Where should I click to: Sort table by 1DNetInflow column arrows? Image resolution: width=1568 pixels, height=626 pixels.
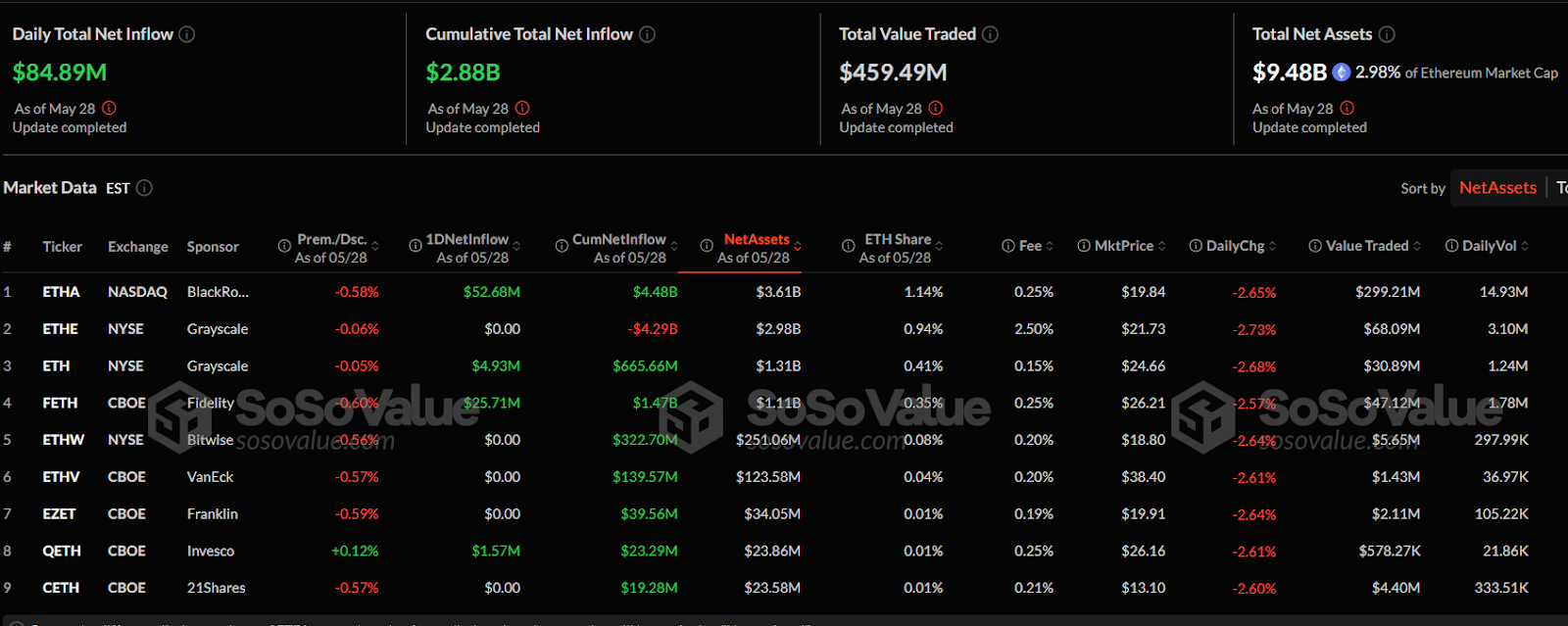(x=516, y=246)
